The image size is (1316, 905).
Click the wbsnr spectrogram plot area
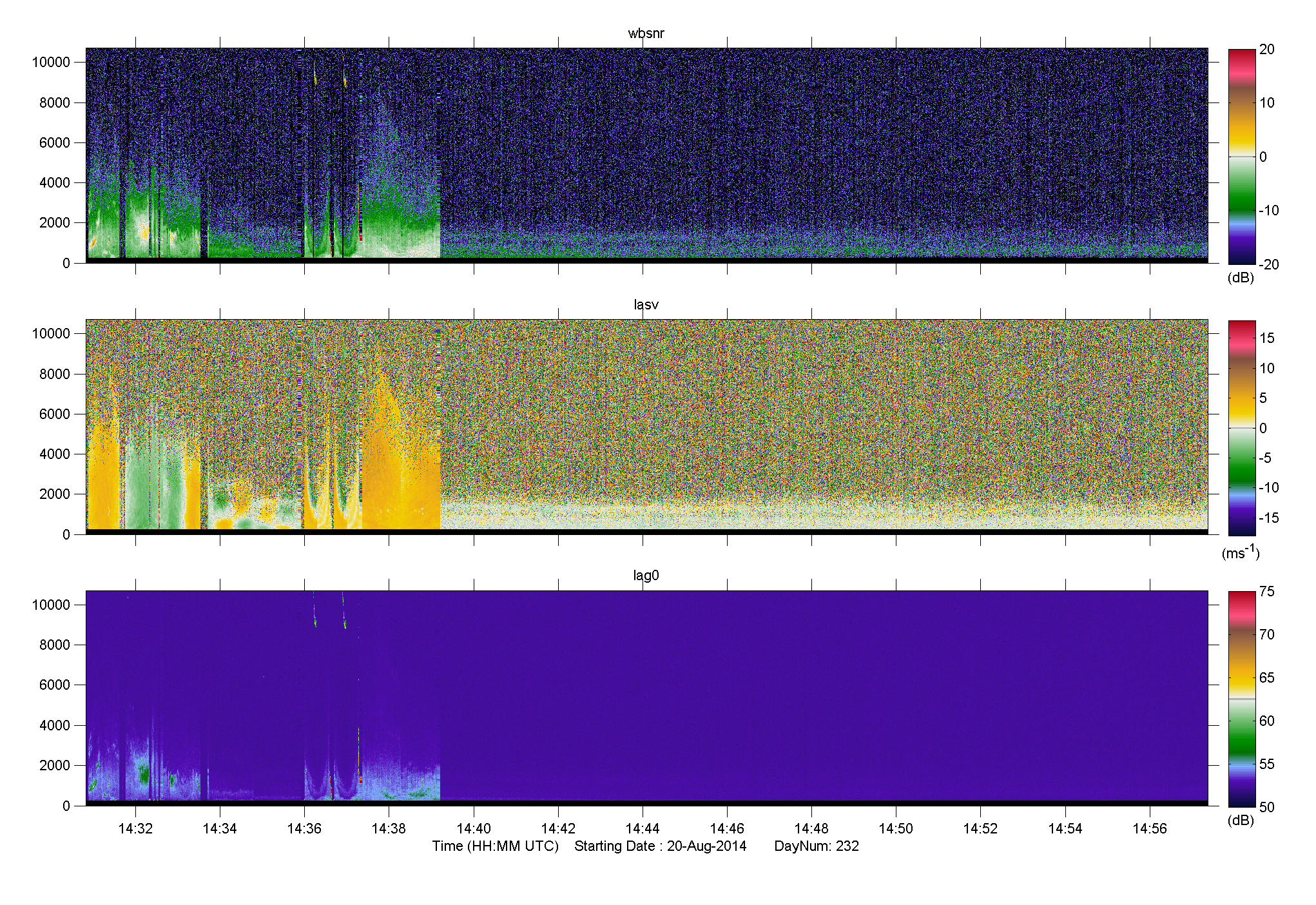click(x=647, y=155)
